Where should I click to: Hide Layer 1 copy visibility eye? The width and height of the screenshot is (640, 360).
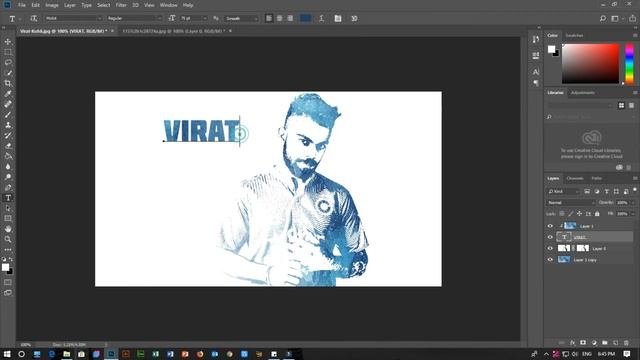[550, 260]
